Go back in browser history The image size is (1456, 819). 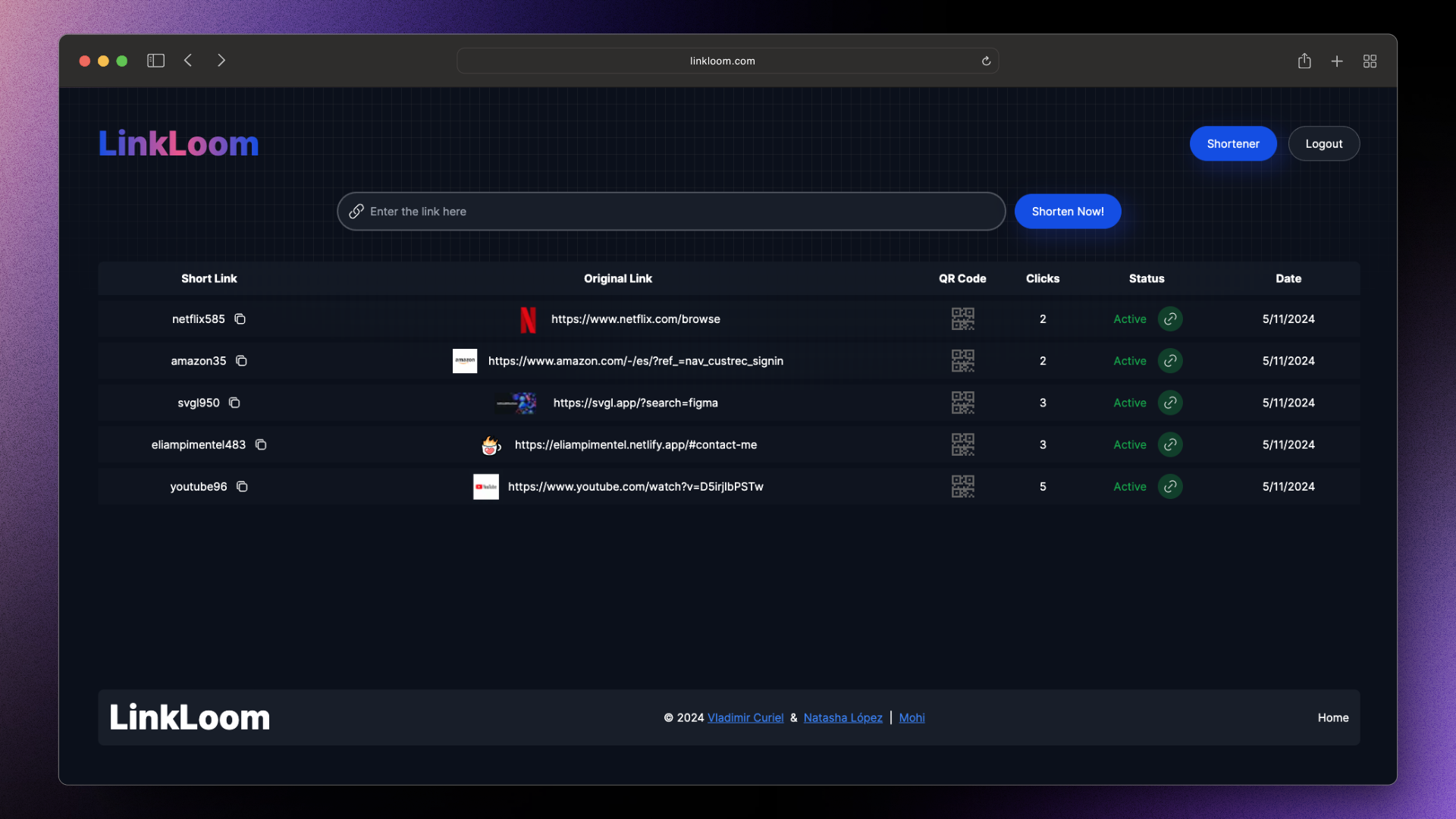coord(188,61)
